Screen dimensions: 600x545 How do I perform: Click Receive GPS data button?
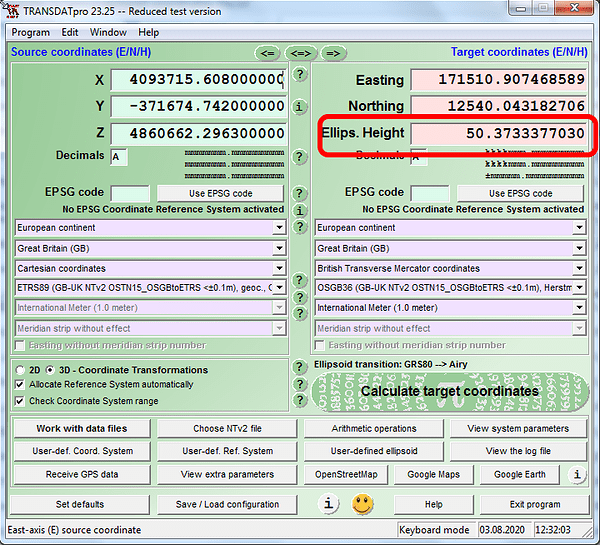[82, 474]
